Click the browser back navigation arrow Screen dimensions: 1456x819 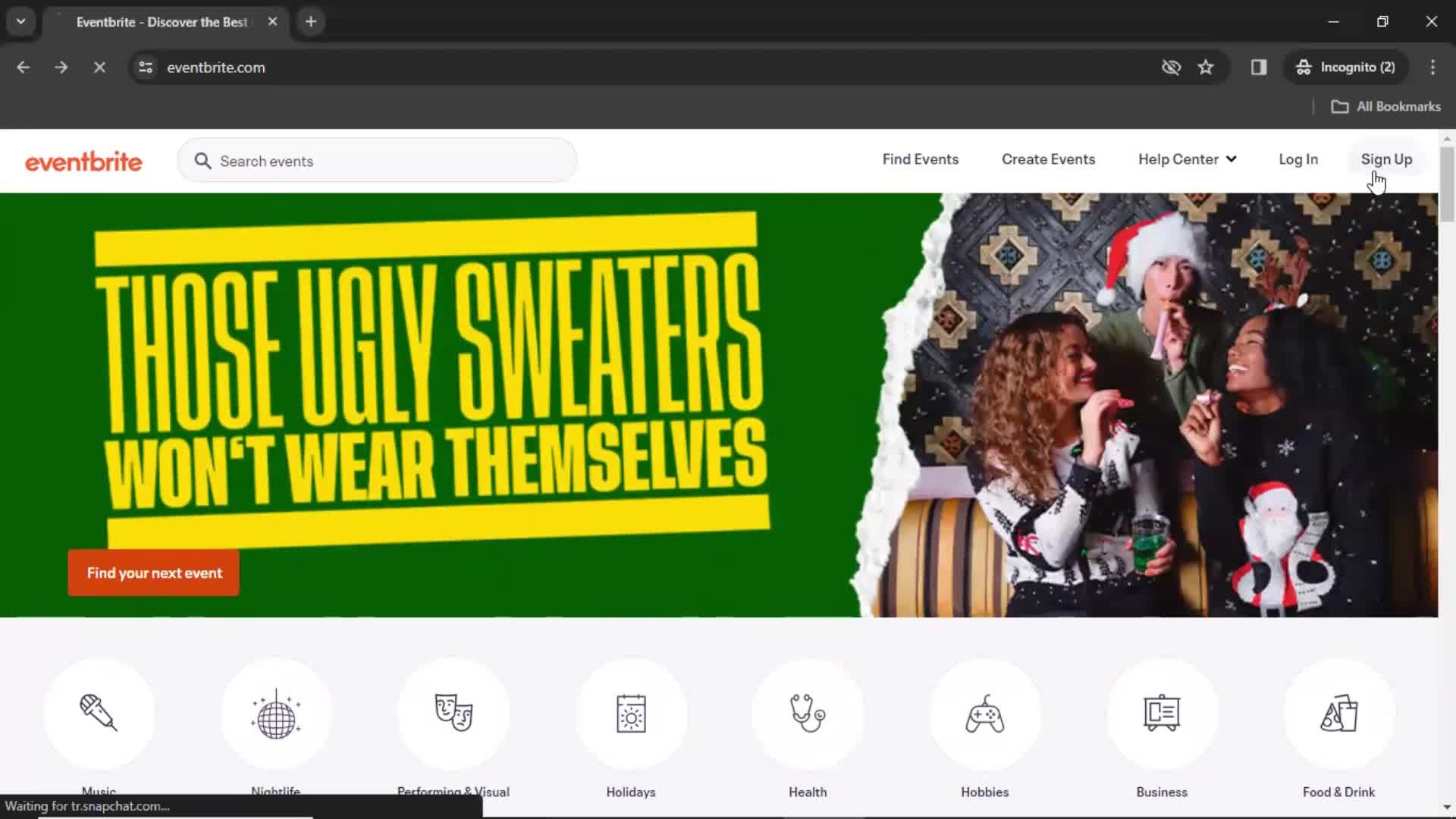click(x=23, y=67)
